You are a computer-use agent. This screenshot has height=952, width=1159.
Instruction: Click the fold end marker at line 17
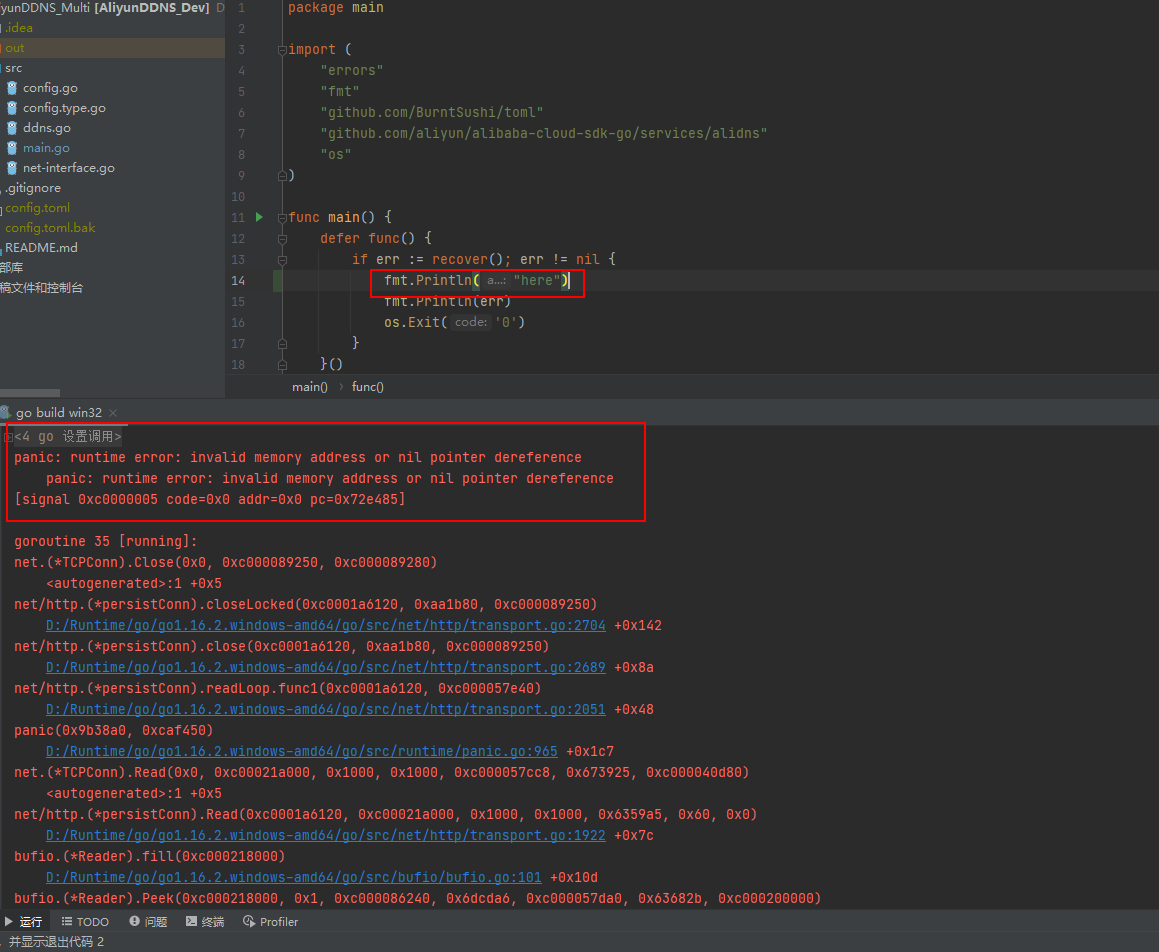(x=282, y=344)
